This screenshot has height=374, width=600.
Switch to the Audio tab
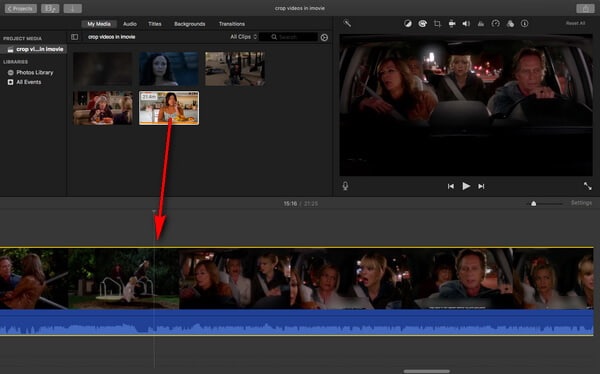pyautogui.click(x=130, y=24)
